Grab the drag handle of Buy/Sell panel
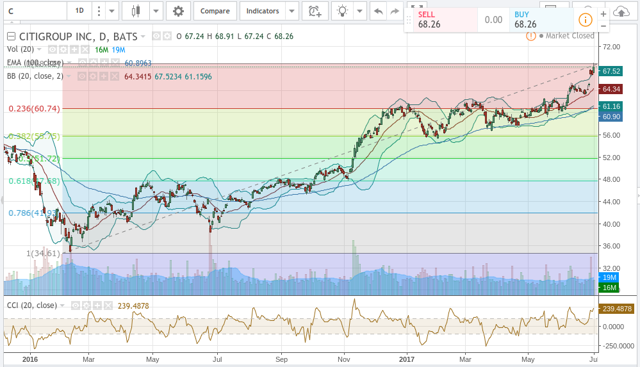 point(409,19)
